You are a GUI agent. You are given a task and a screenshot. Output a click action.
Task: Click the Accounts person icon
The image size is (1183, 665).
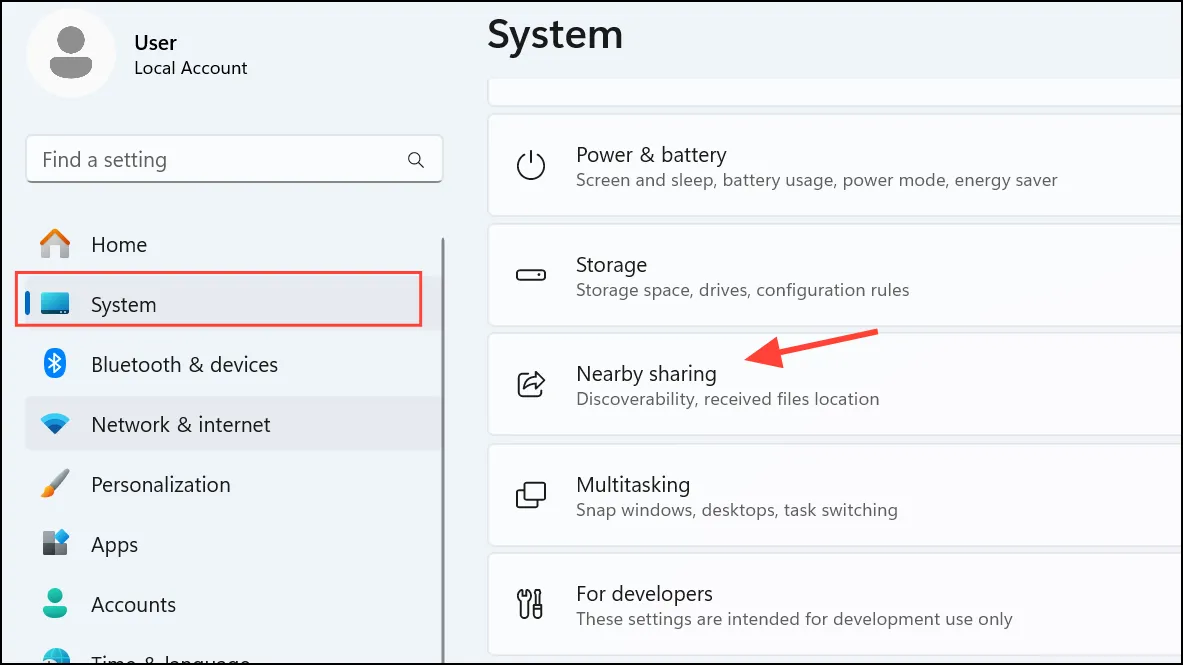(x=55, y=604)
